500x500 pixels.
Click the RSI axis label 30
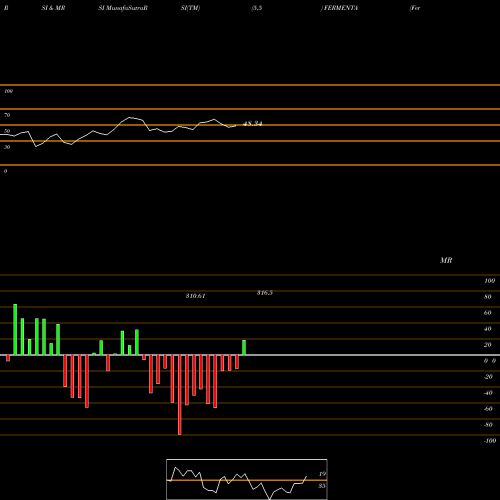pyautogui.click(x=7, y=147)
